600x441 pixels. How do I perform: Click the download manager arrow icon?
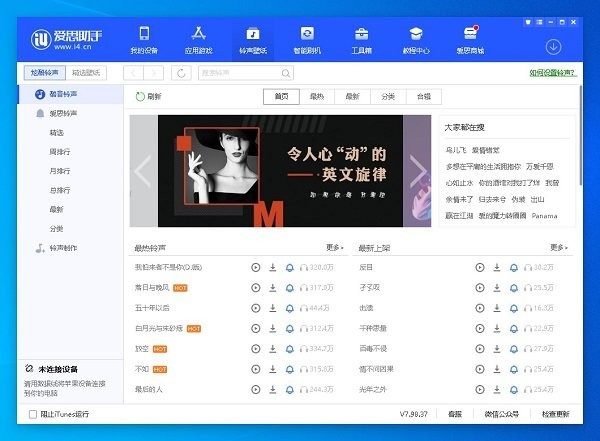[x=553, y=46]
